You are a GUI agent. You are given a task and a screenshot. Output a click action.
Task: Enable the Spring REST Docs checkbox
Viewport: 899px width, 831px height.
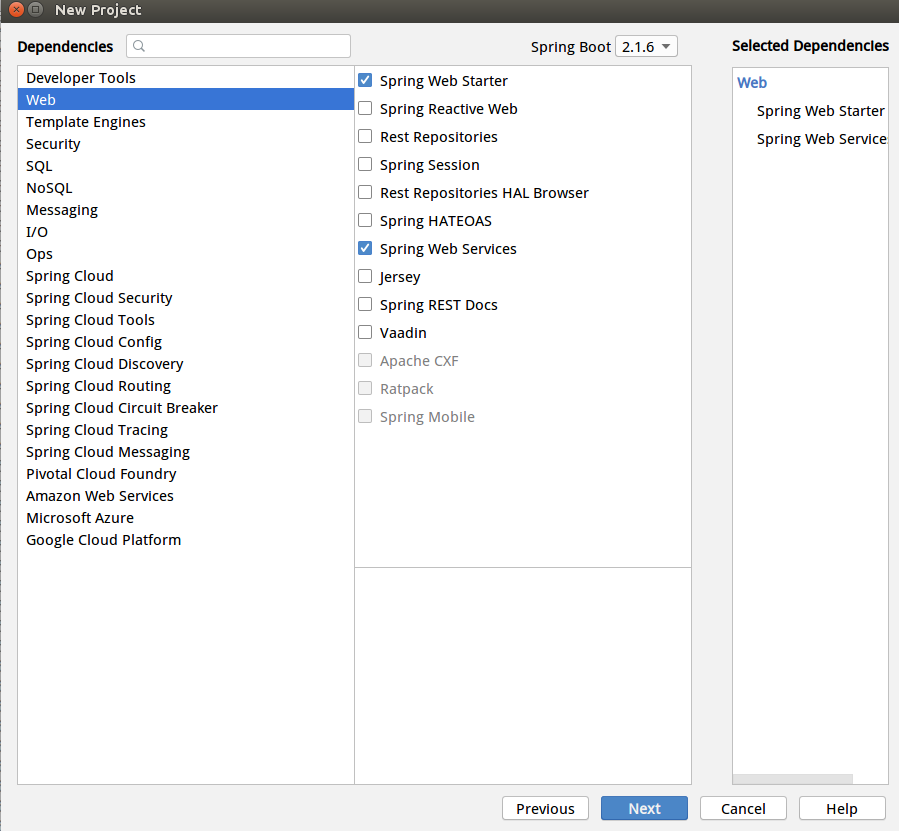click(x=365, y=305)
